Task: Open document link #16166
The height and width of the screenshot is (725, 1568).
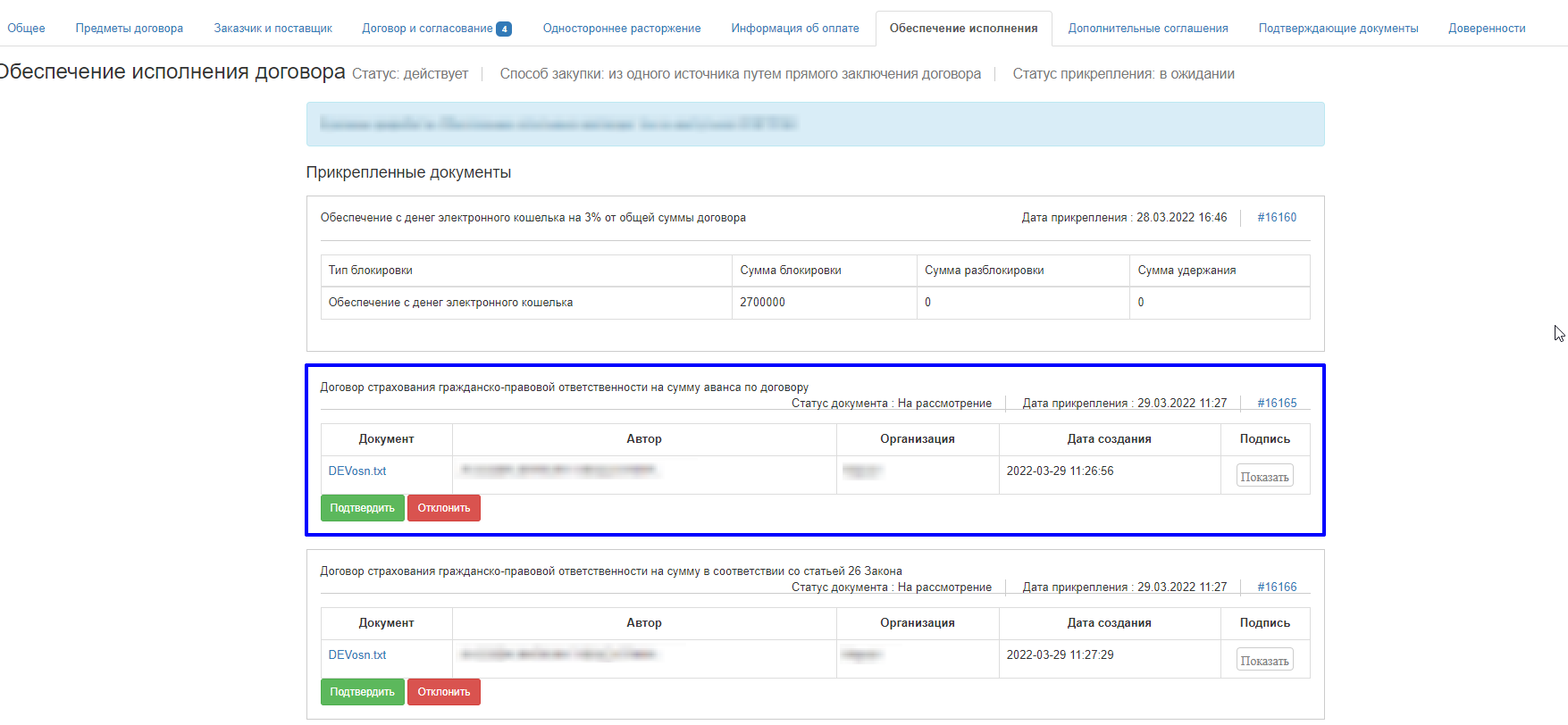Action: click(x=1277, y=587)
